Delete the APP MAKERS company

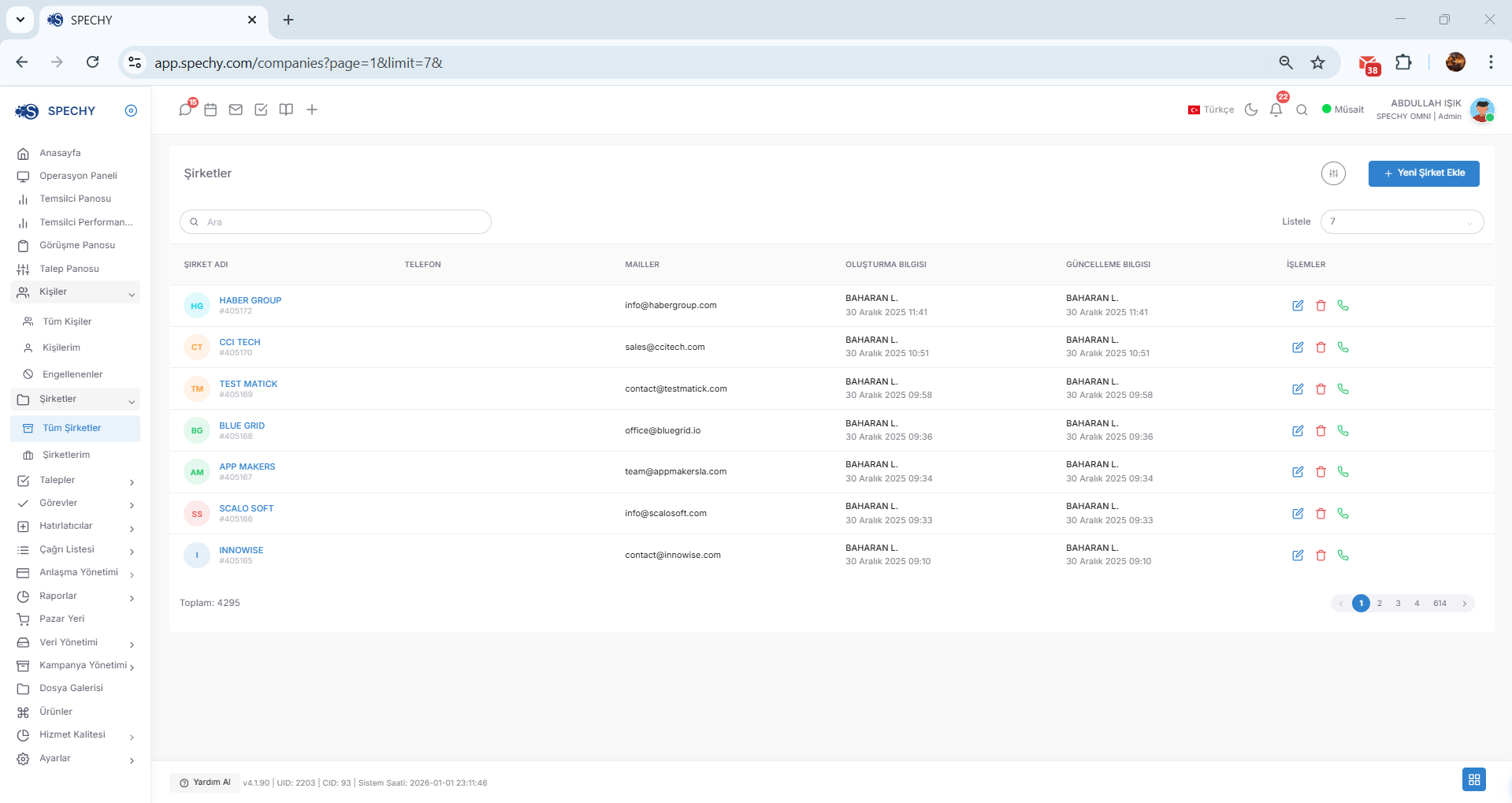(1321, 472)
